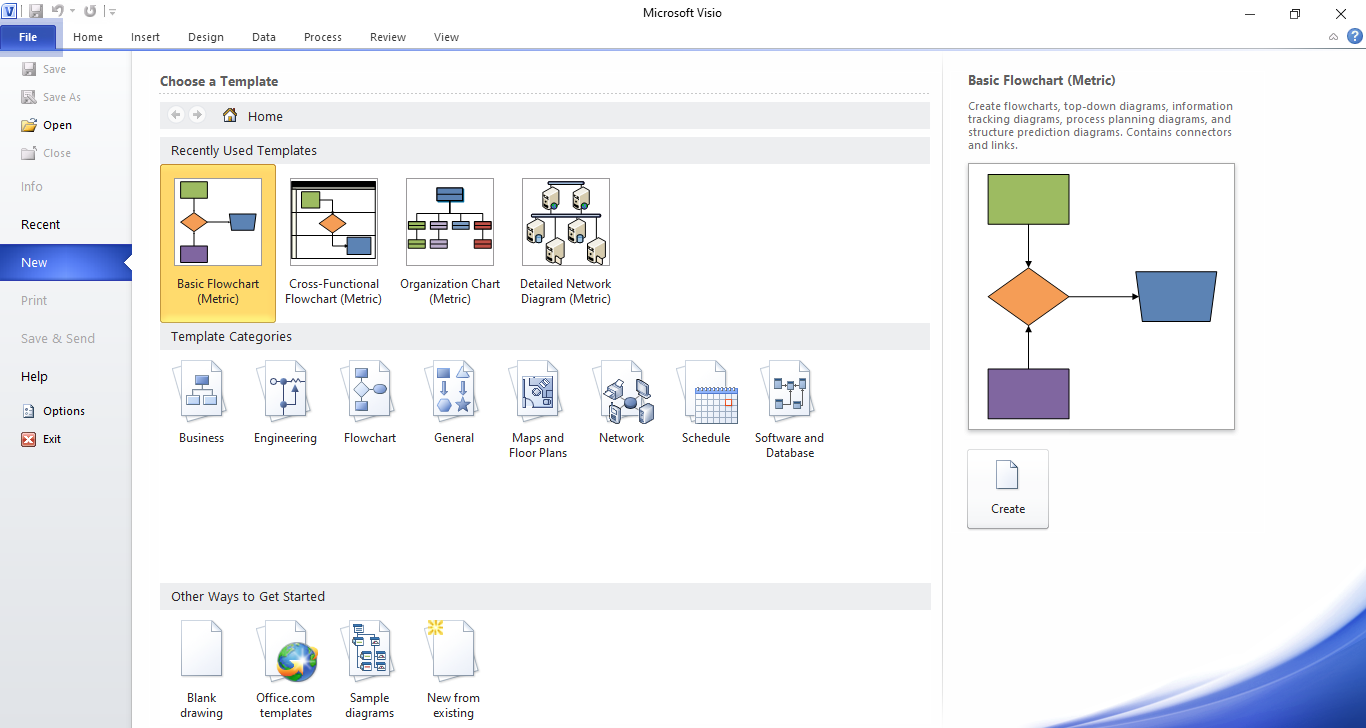Open the Undo history dropdown arrow
Screen dimensions: 1366x728
coord(73,12)
